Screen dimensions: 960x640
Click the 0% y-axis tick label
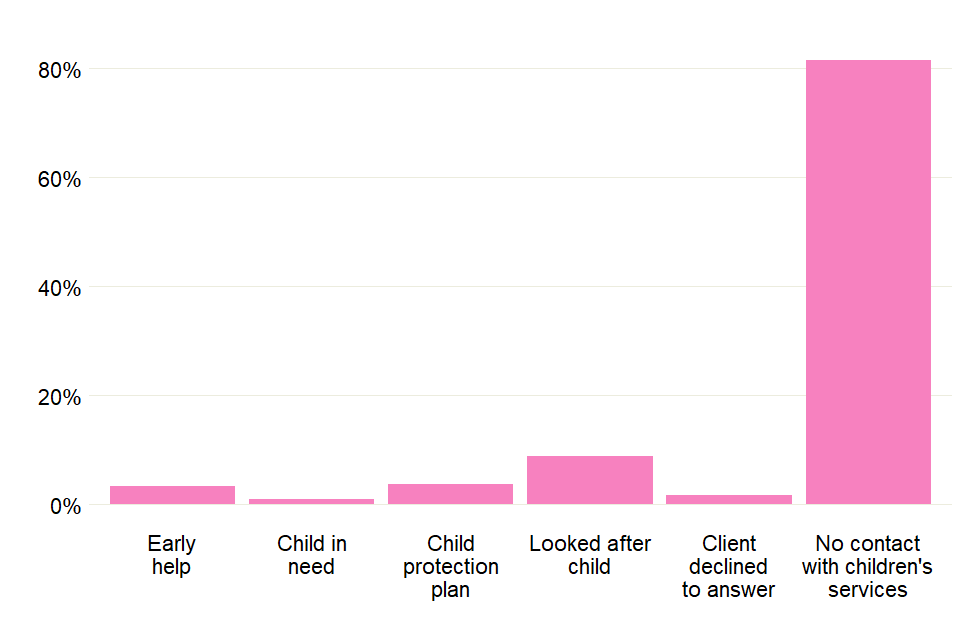click(61, 505)
